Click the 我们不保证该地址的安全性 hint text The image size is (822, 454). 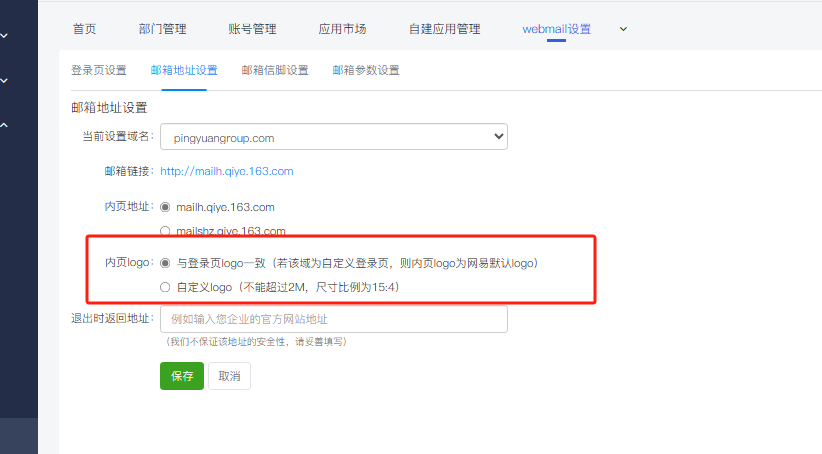256,342
